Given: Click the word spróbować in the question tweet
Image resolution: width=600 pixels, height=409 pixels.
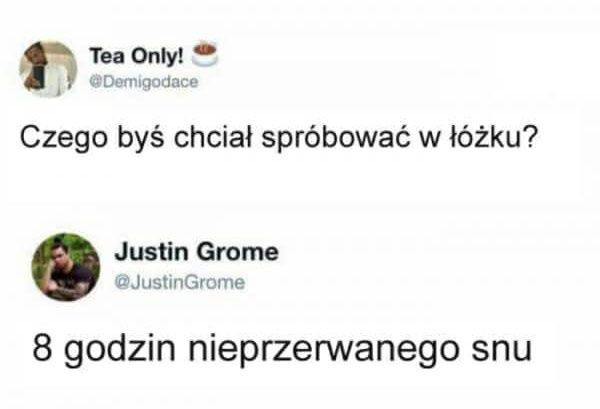Looking at the screenshot, I should 337,138.
